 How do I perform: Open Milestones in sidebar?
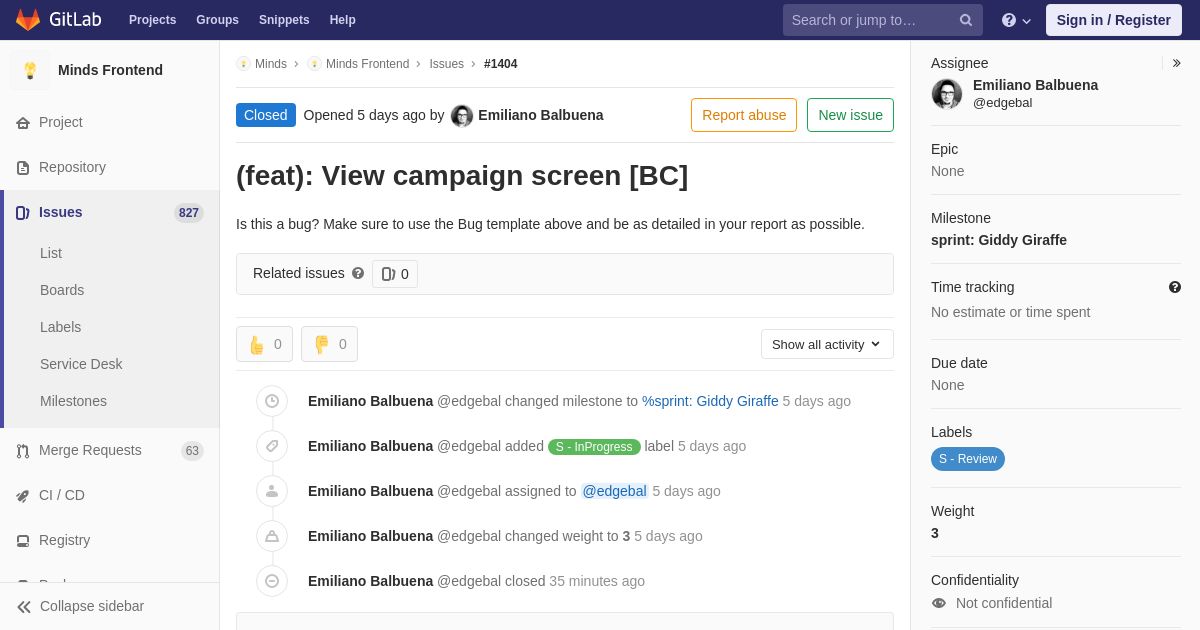[73, 401]
